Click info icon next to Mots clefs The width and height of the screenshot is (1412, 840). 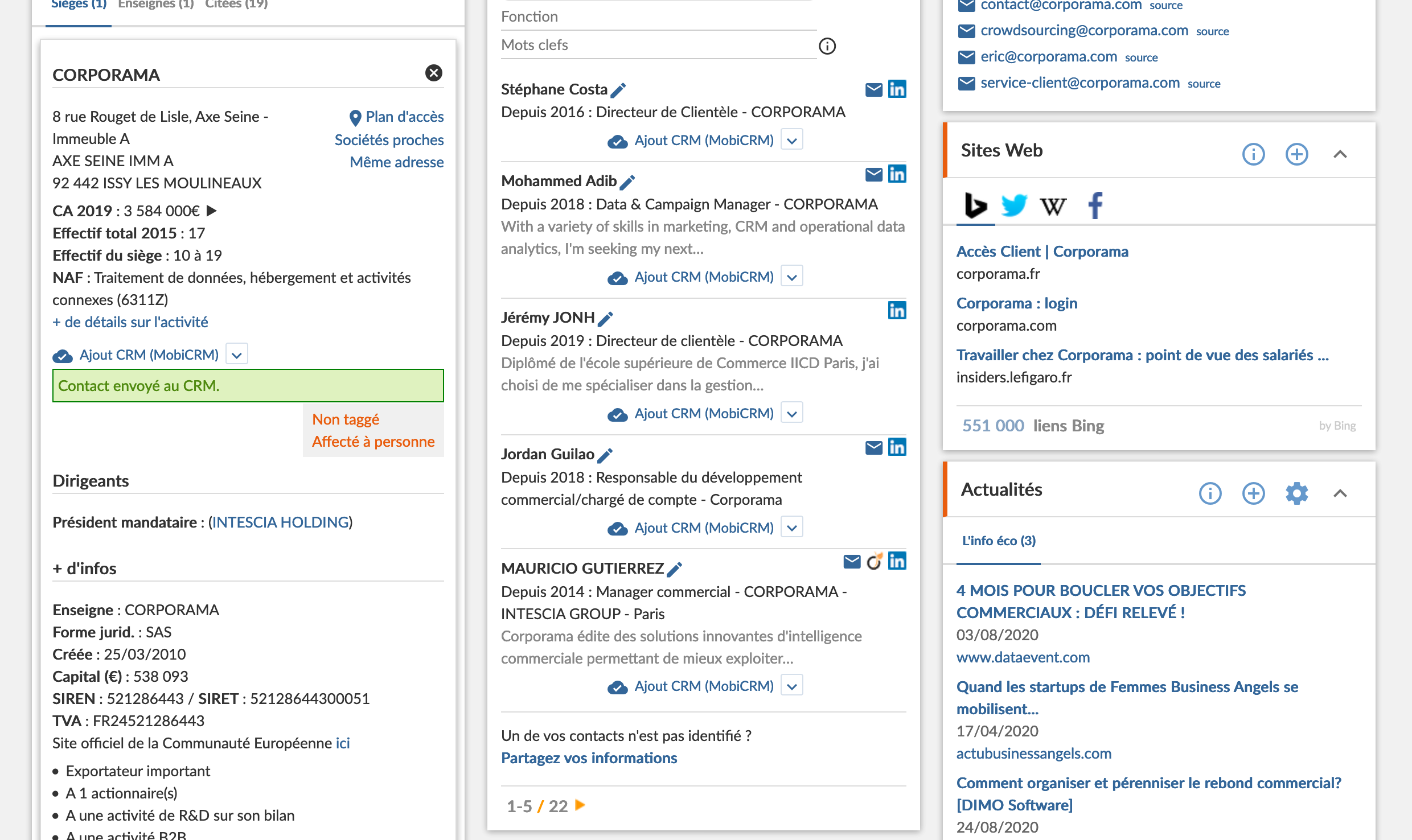pyautogui.click(x=827, y=46)
